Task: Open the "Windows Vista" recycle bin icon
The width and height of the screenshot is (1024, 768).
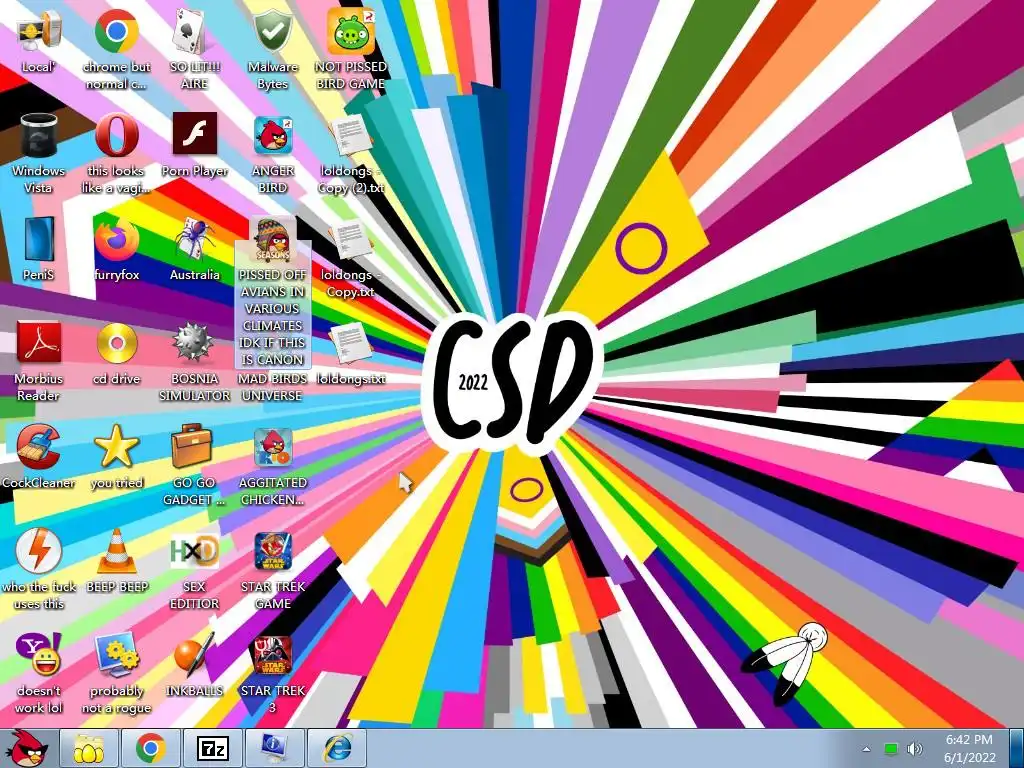Action: (x=38, y=136)
